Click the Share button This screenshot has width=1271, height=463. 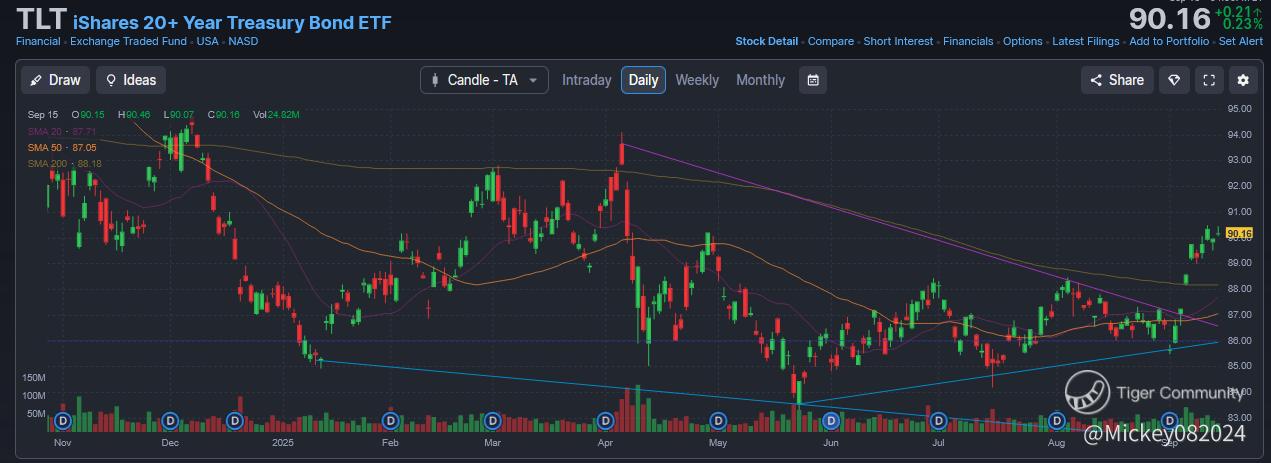(x=1117, y=80)
